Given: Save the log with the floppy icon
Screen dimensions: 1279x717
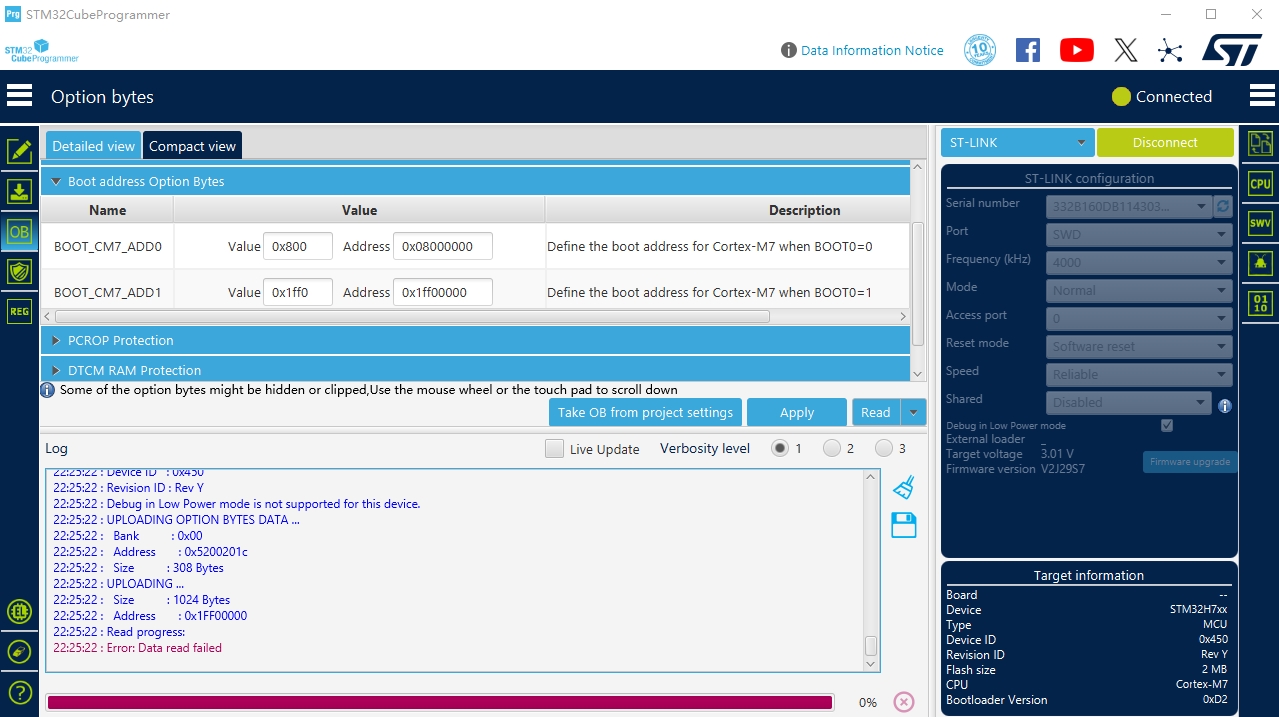Looking at the screenshot, I should (904, 525).
